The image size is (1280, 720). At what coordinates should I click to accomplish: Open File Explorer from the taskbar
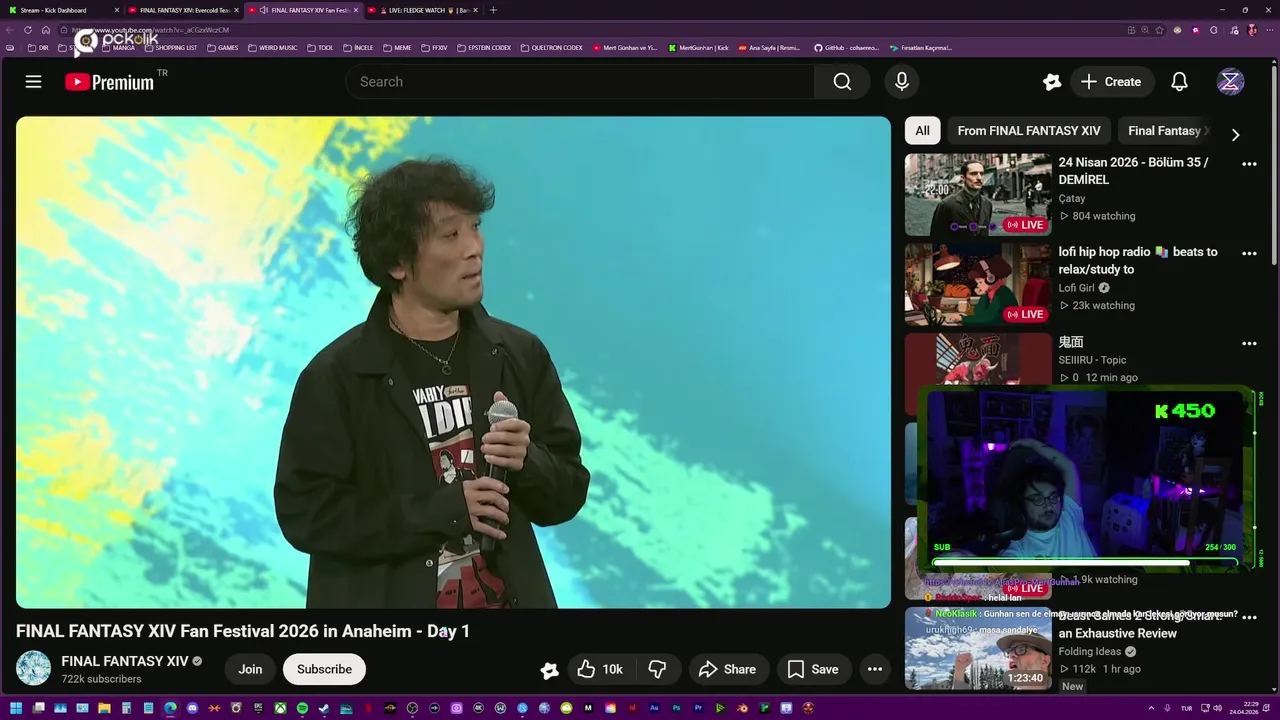point(104,709)
